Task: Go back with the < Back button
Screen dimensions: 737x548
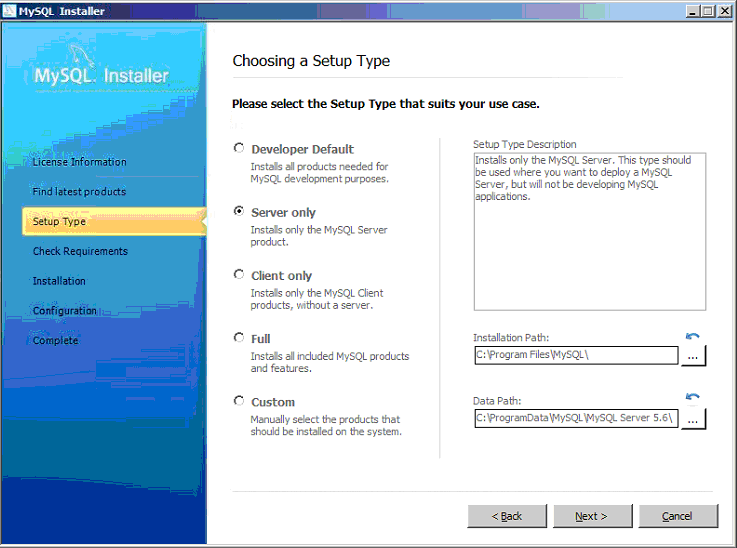Action: tap(507, 516)
